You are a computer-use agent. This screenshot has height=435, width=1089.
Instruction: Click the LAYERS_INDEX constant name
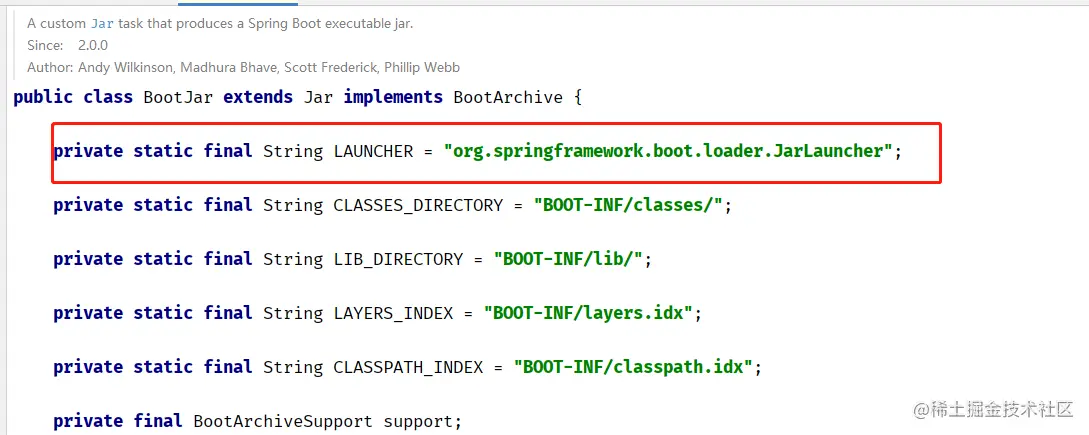(393, 313)
